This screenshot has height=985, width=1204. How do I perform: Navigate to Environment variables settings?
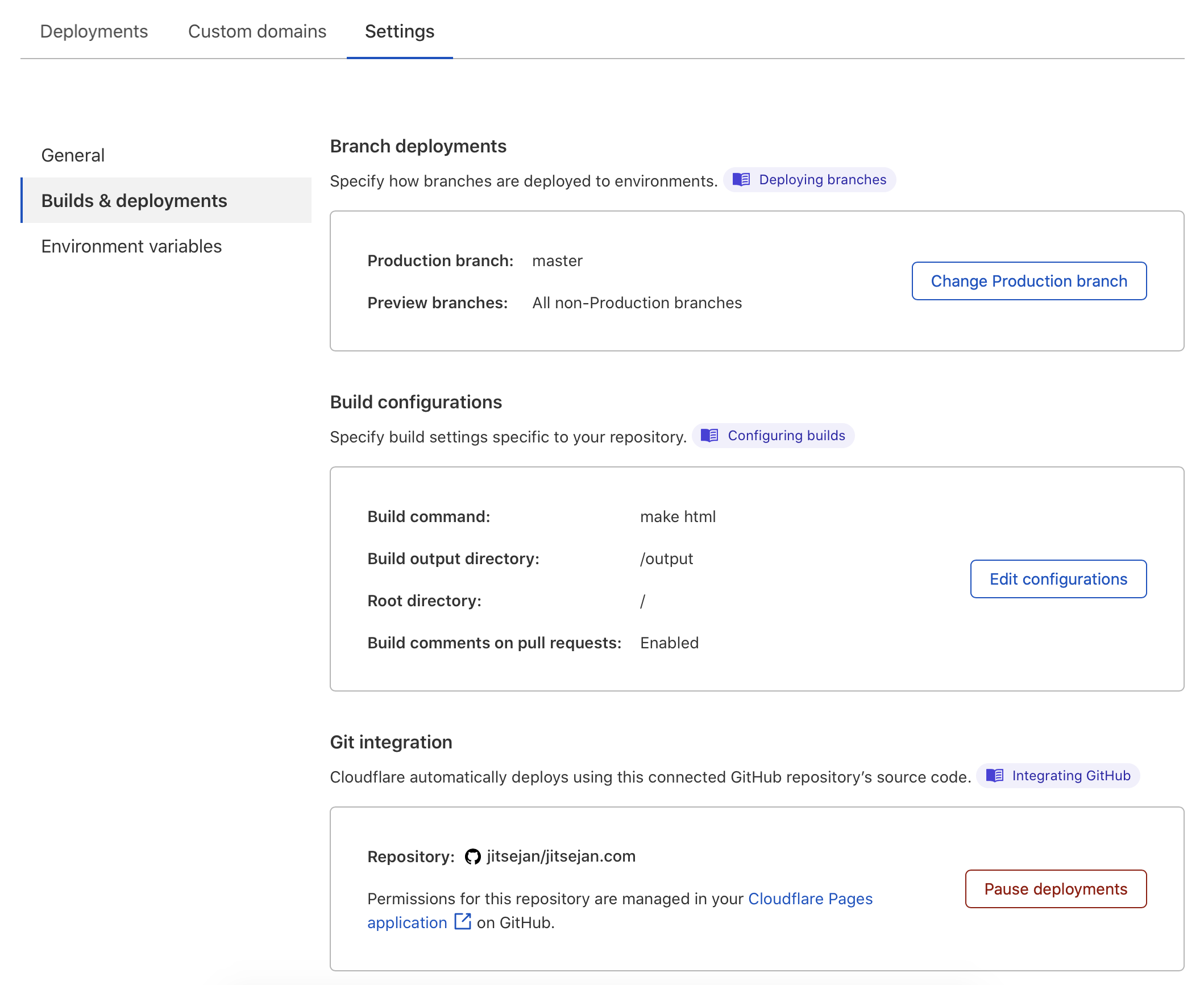(131, 245)
